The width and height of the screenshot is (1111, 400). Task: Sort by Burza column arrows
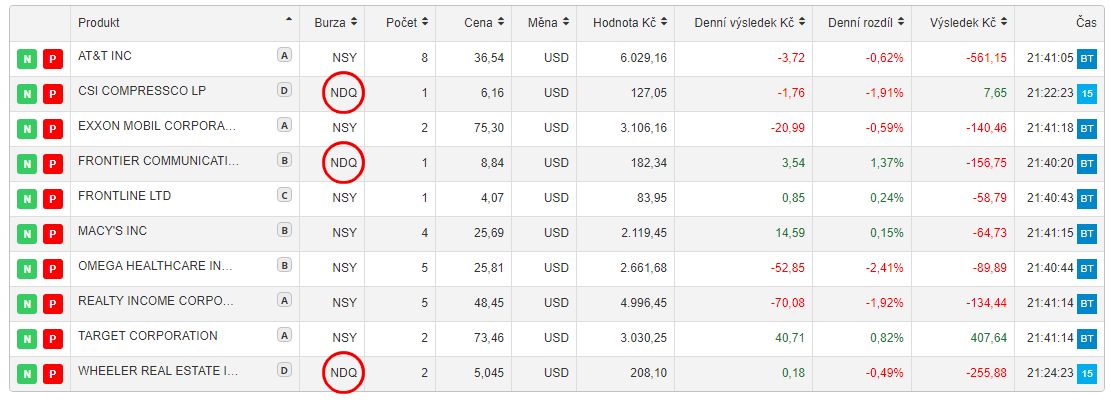(353, 23)
